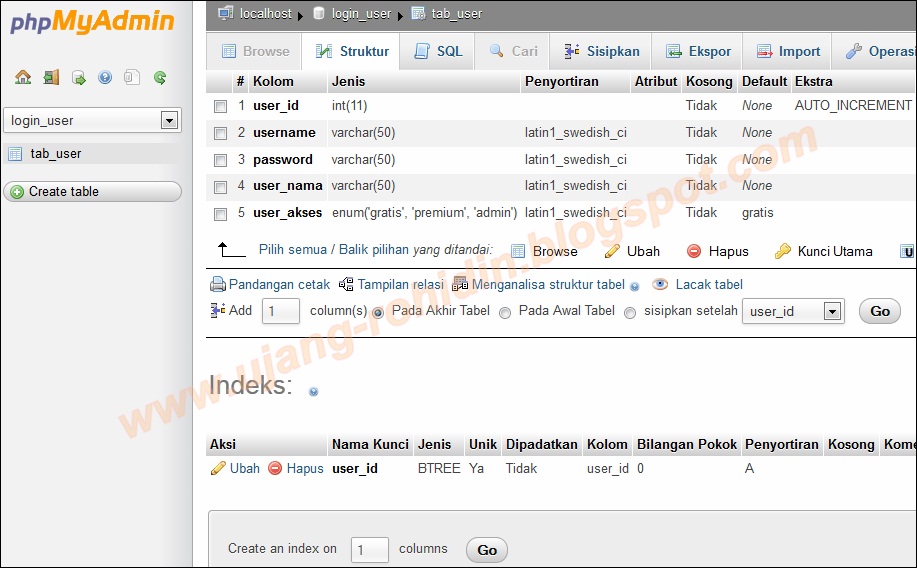Tick the user_nama column checkbox
This screenshot has height=568, width=917.
pos(220,187)
